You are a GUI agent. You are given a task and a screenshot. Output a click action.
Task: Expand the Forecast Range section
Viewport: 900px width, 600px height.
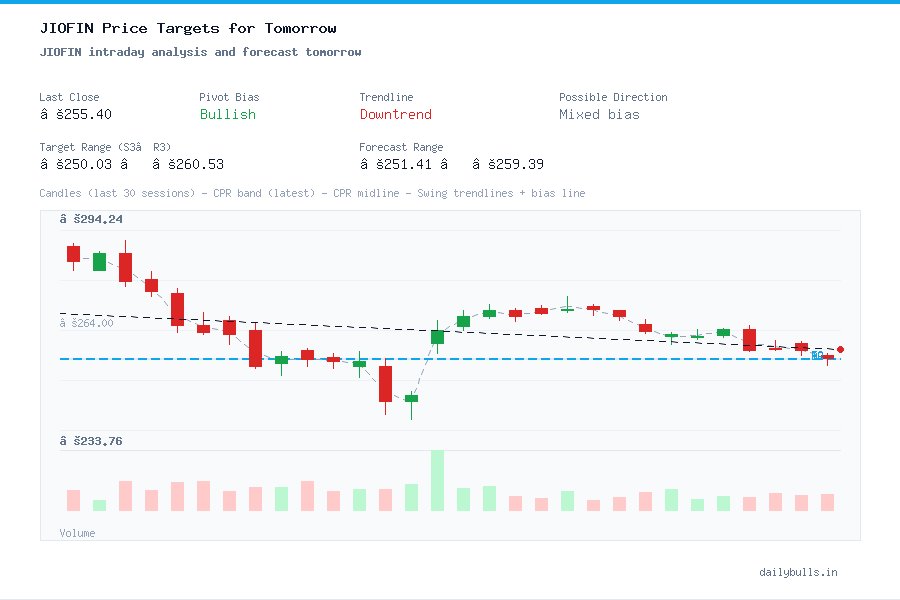[402, 147]
